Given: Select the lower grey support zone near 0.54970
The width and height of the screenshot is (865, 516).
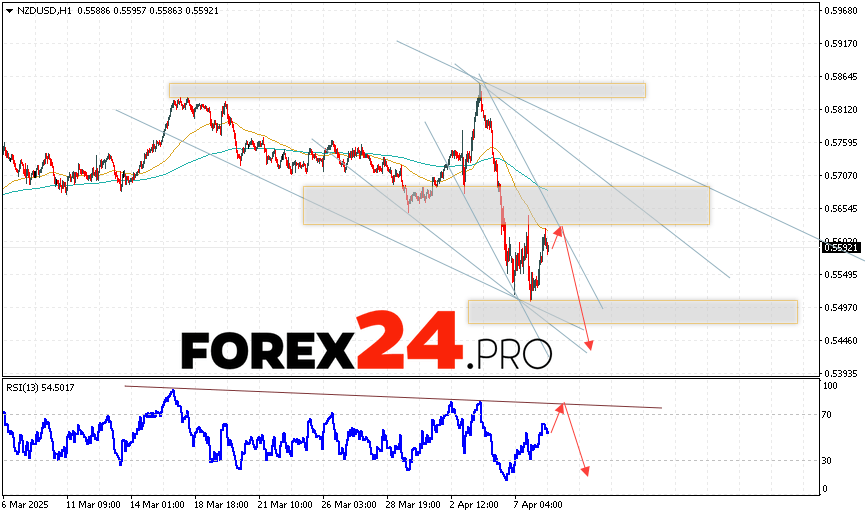Looking at the screenshot, I should coord(632,311).
